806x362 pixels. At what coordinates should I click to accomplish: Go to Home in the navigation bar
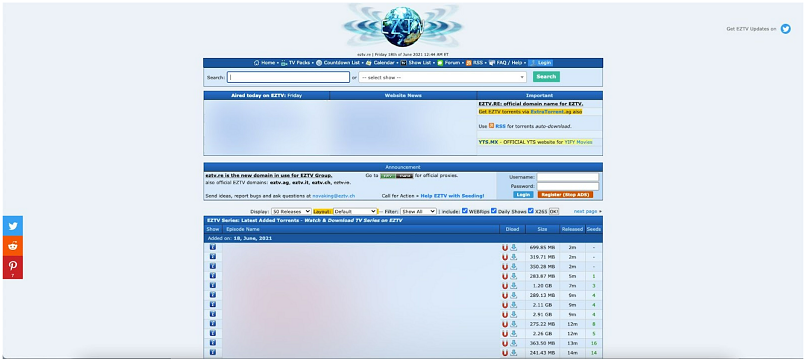tap(264, 63)
